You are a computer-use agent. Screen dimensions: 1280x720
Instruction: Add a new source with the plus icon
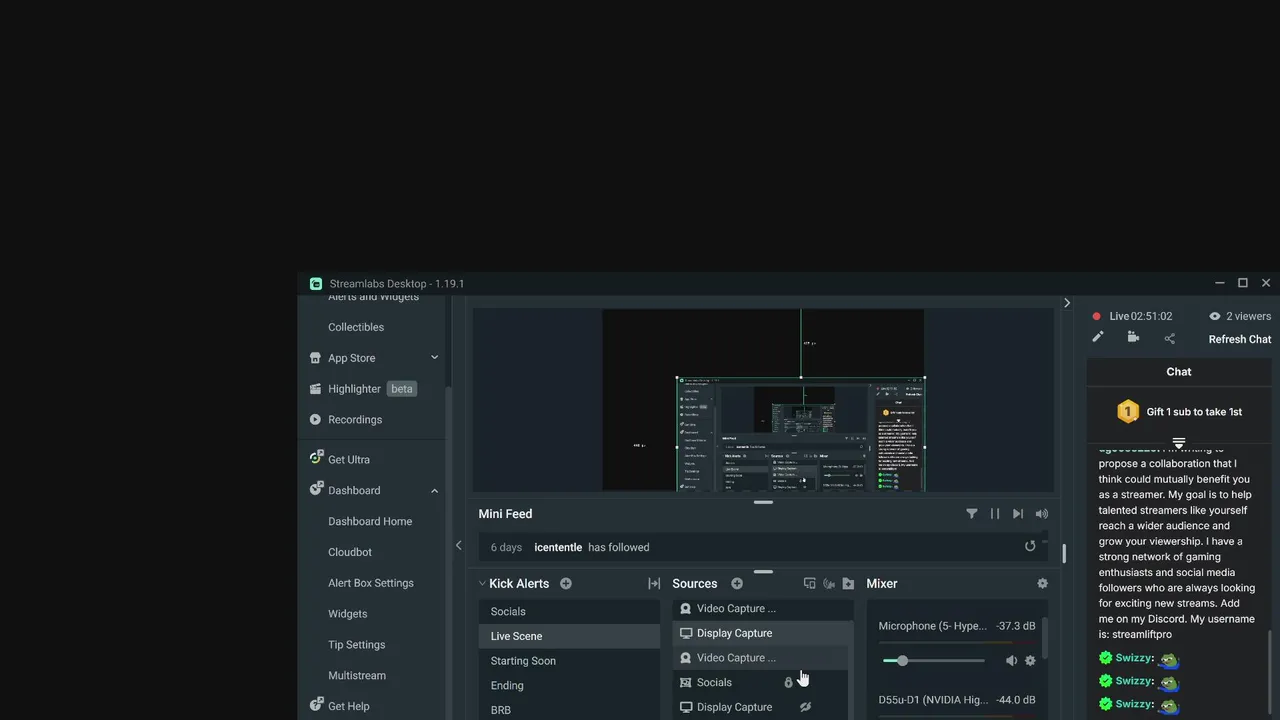[x=737, y=584]
